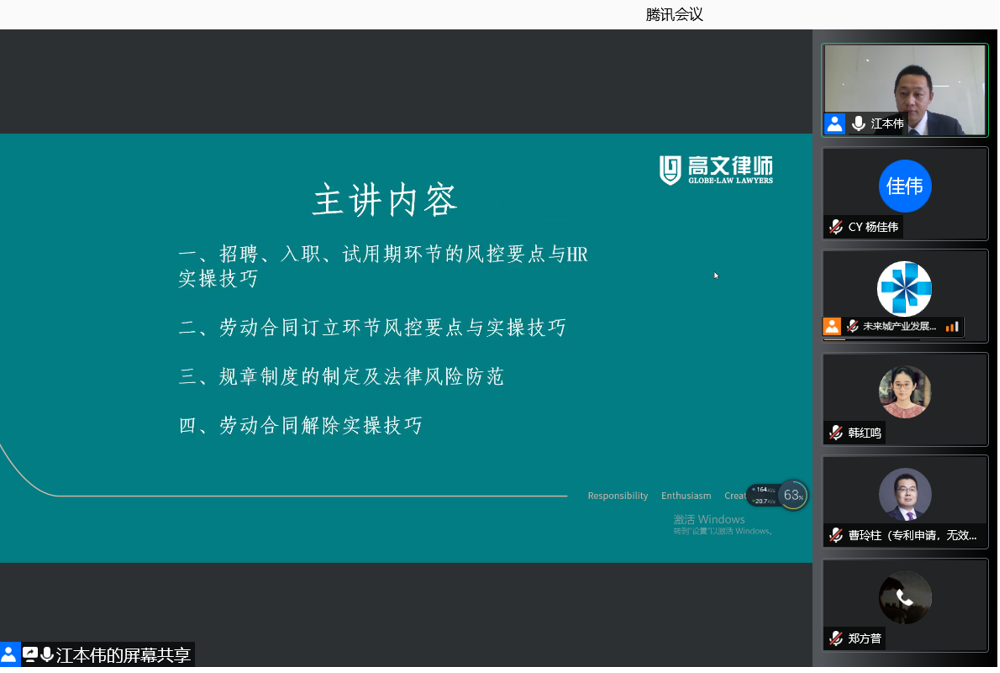
Task: Click the microphone icon beside the name 江本伟 on the video tile
Action: click(858, 123)
